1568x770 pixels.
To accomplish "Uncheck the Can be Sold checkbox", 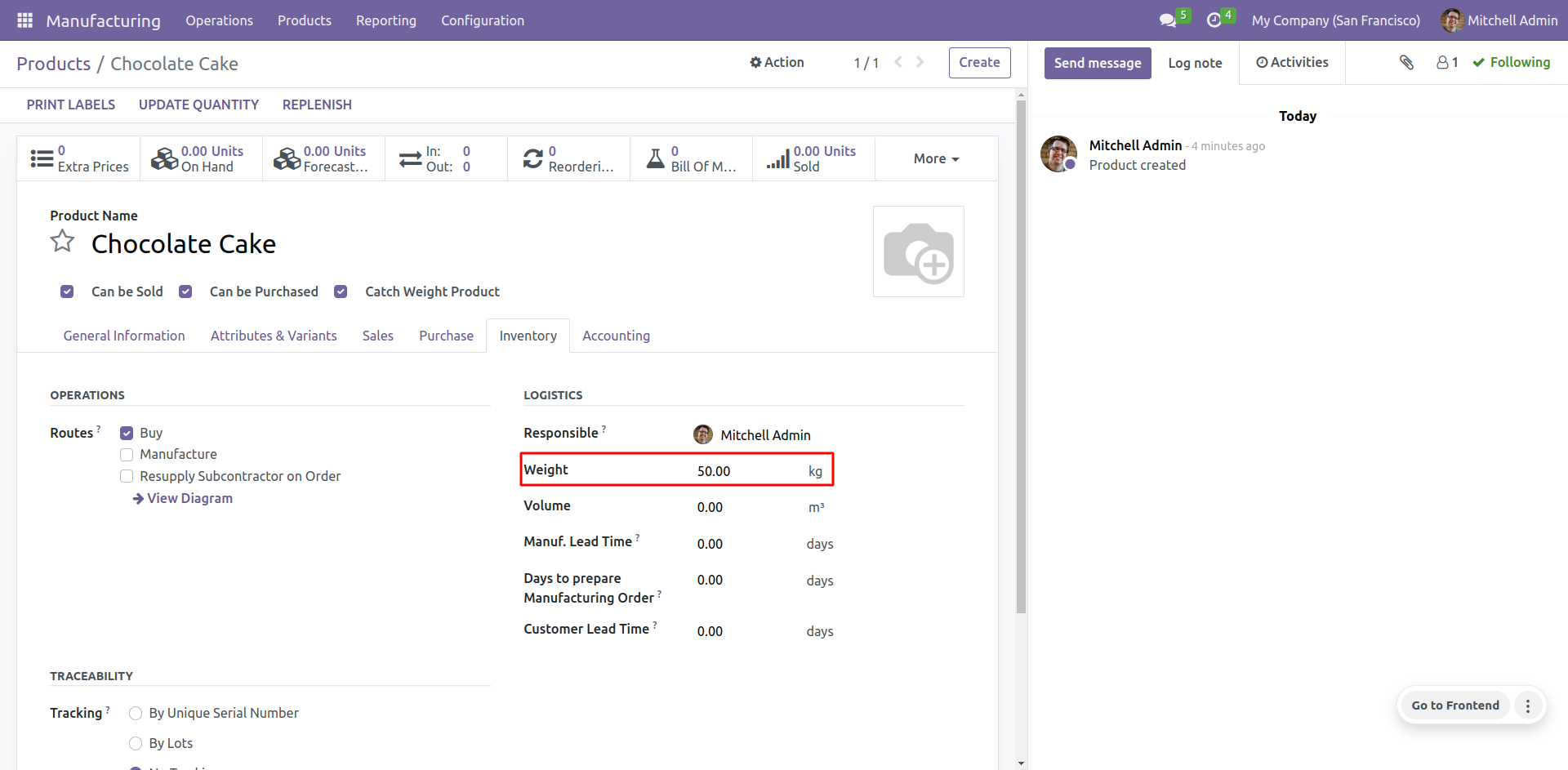I will coord(67,292).
